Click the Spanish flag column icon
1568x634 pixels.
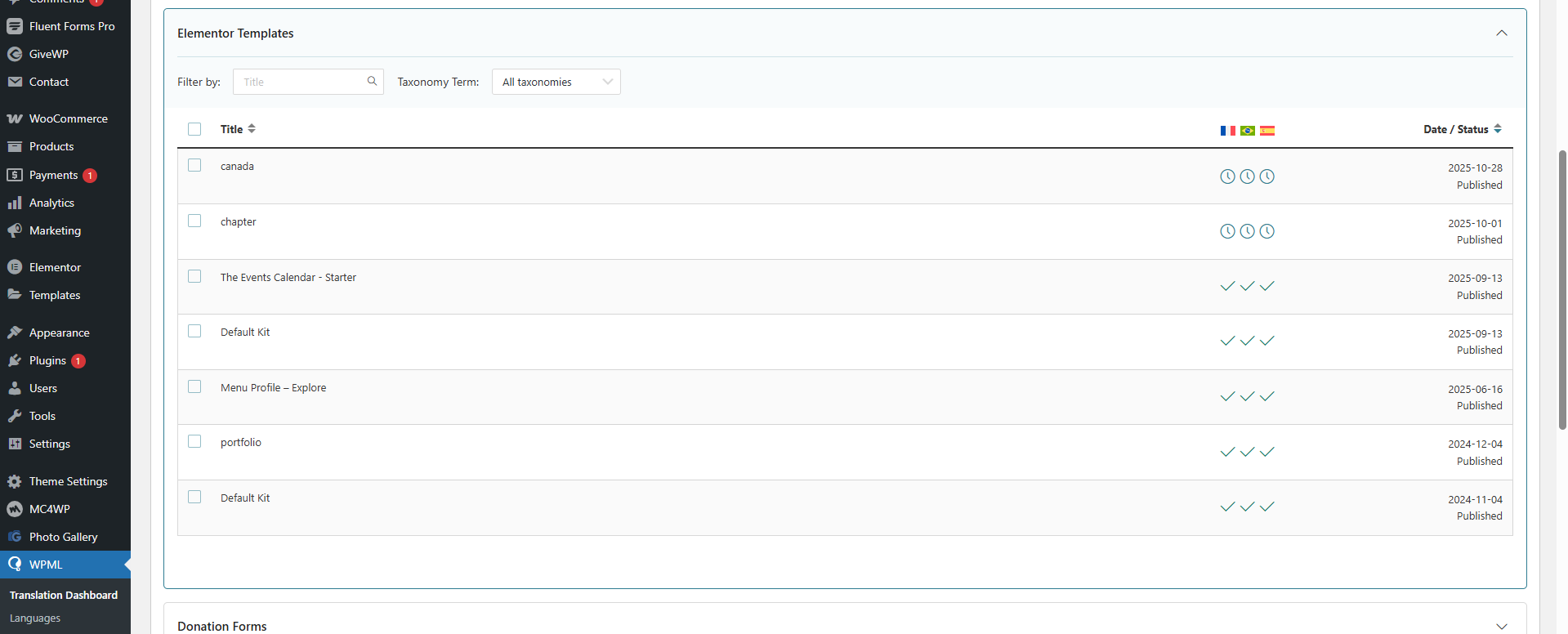1267,131
